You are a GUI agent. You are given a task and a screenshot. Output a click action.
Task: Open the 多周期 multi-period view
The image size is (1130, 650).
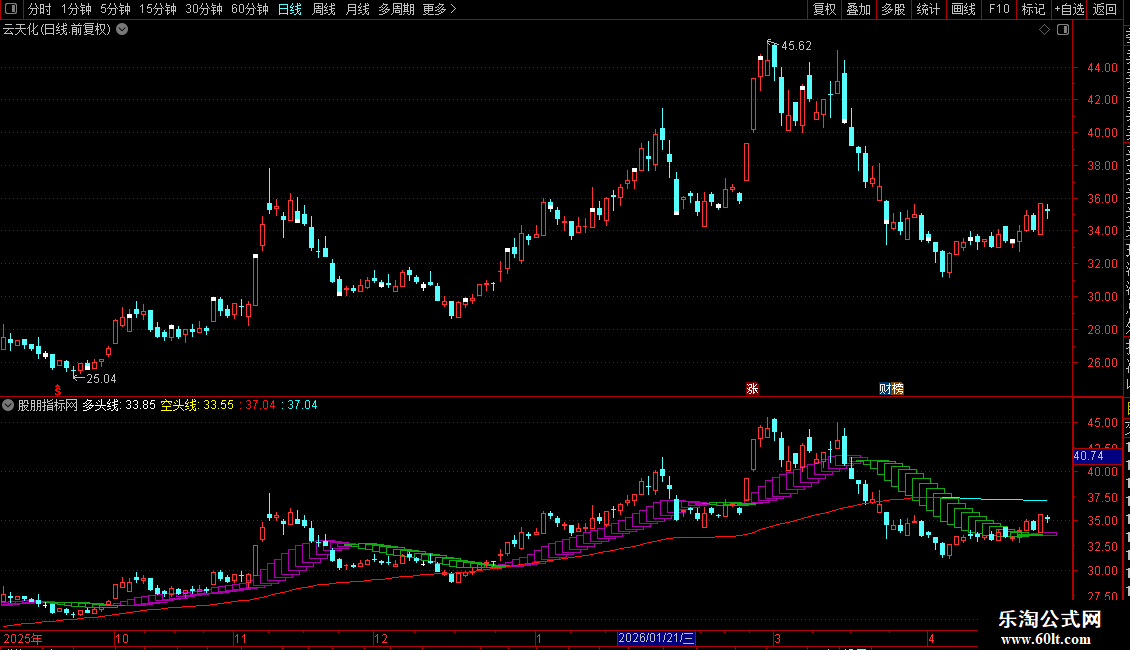pos(396,9)
